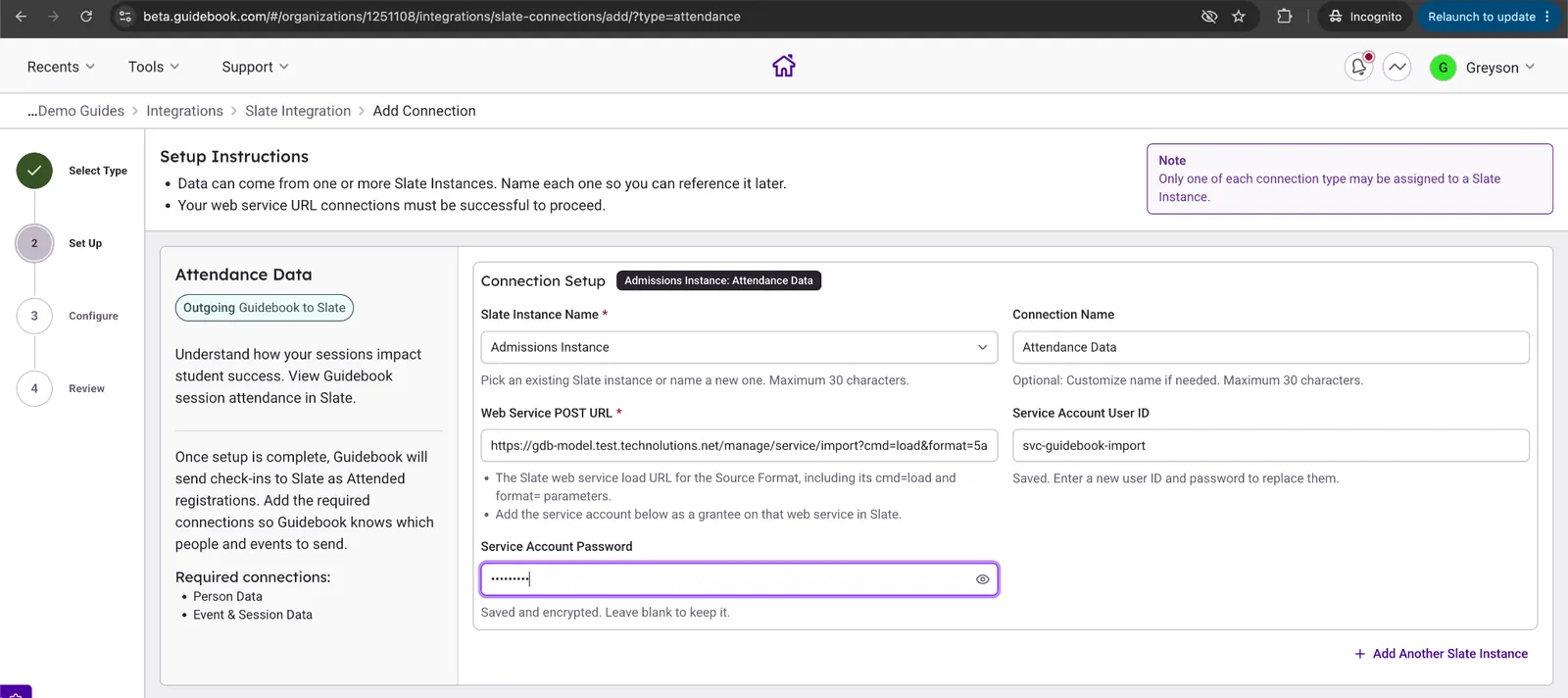Click Admissions Instance: Attendance Data tag

coord(718,280)
